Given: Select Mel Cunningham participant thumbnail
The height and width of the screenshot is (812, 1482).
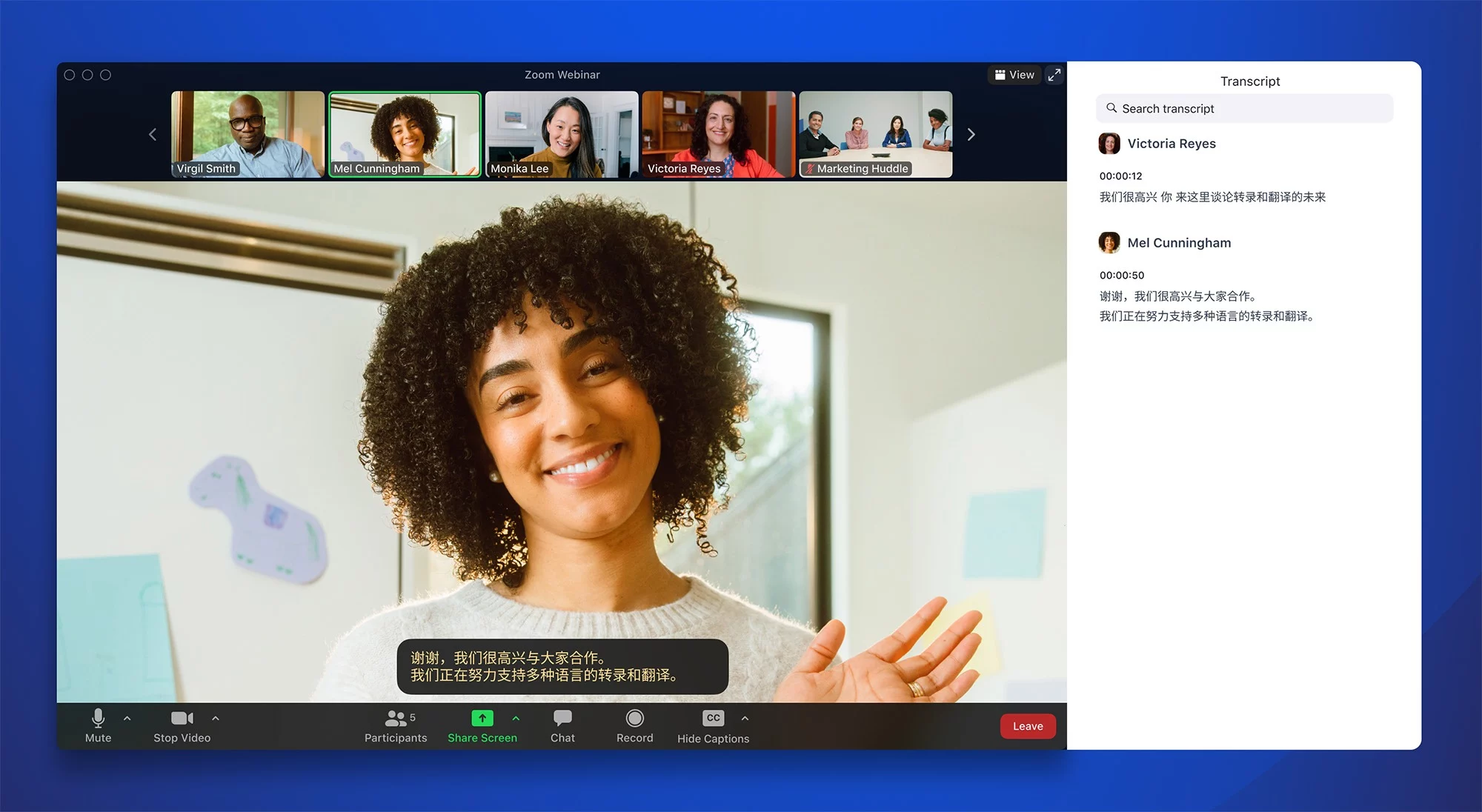Looking at the screenshot, I should pyautogui.click(x=405, y=133).
